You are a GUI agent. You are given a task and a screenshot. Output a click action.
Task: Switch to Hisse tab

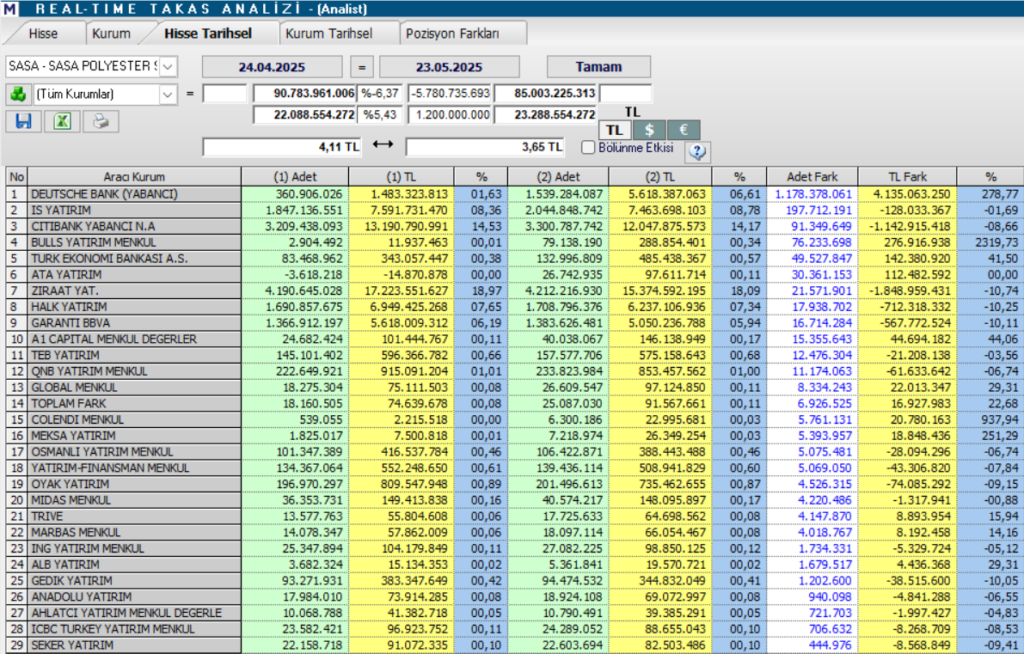(x=43, y=33)
